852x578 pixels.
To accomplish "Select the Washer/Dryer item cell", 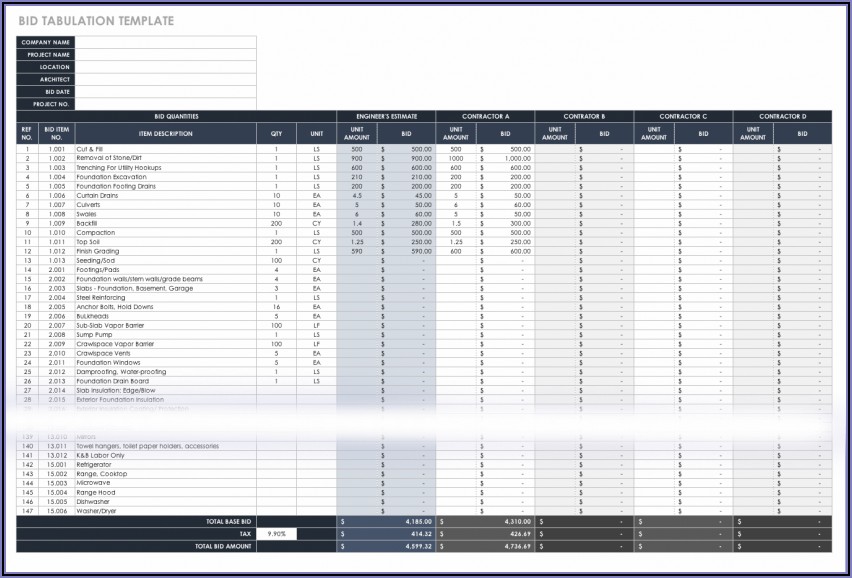I will [97, 511].
